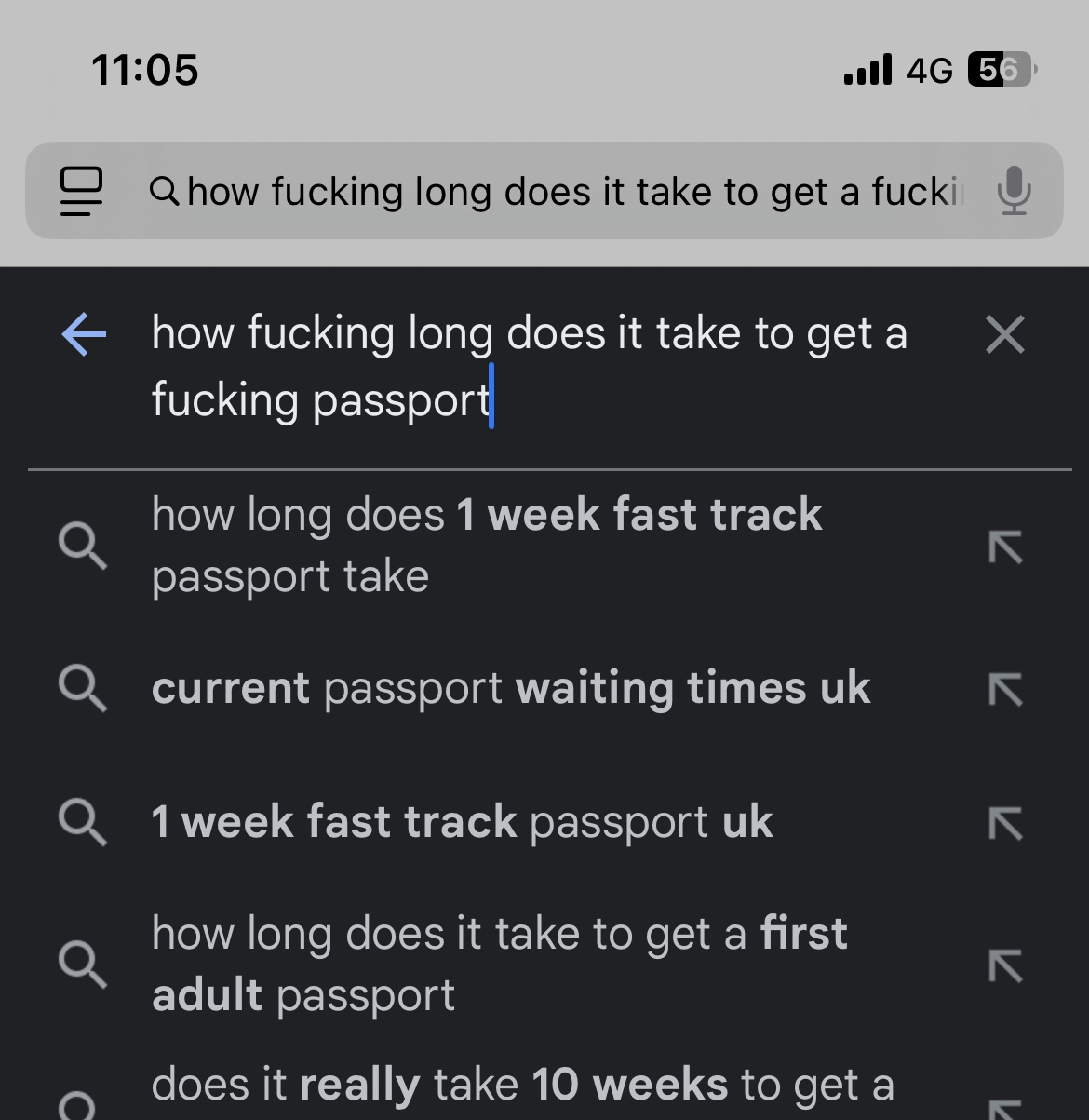Fill in '1 week fast track passport uk' via arrow
1089x1120 pixels.
click(x=1005, y=823)
